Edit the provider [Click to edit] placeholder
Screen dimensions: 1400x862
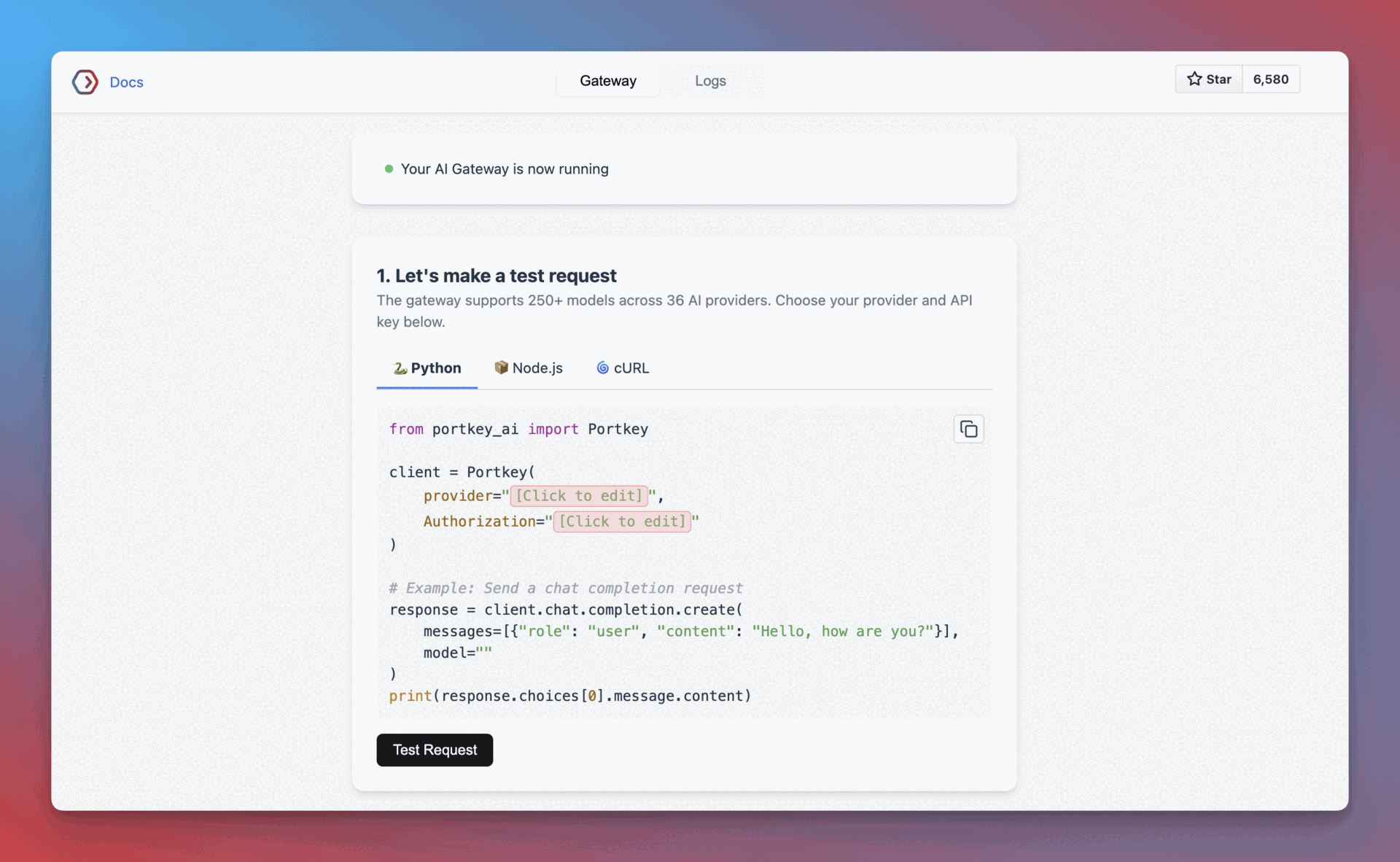tap(578, 496)
